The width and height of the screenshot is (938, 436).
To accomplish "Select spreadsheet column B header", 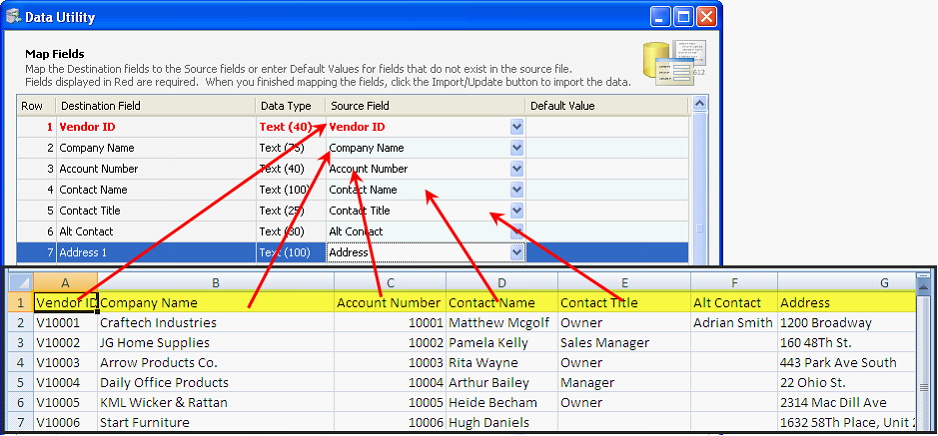I will click(215, 283).
